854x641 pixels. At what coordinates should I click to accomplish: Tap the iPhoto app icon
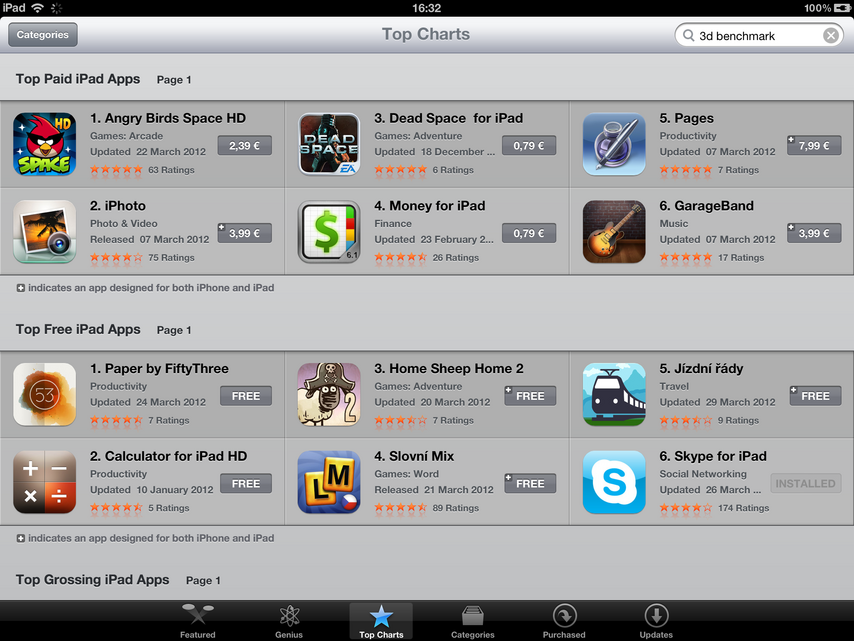click(x=45, y=231)
